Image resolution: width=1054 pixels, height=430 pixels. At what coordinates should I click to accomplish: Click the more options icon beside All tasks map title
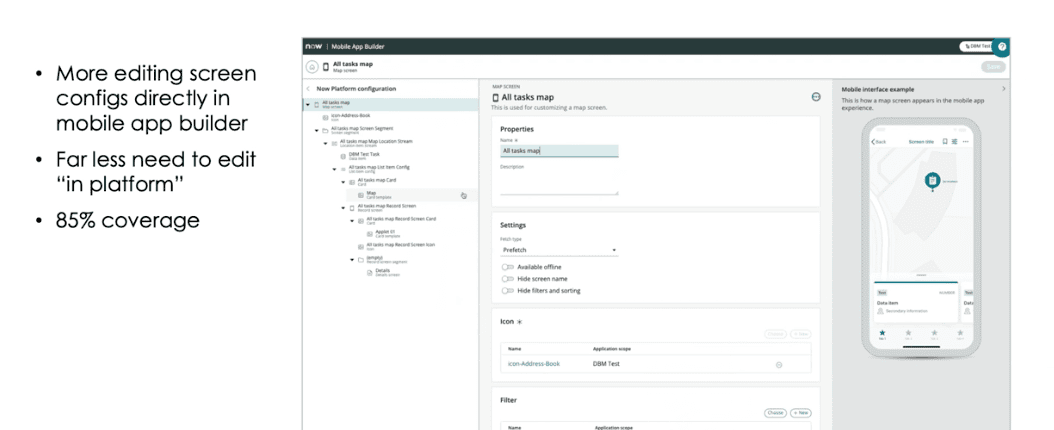point(816,97)
